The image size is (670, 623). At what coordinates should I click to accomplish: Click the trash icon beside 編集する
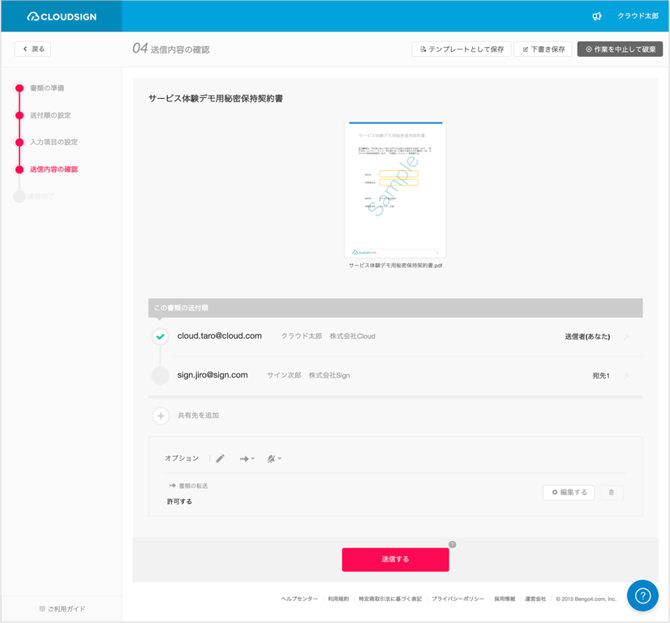tap(612, 492)
